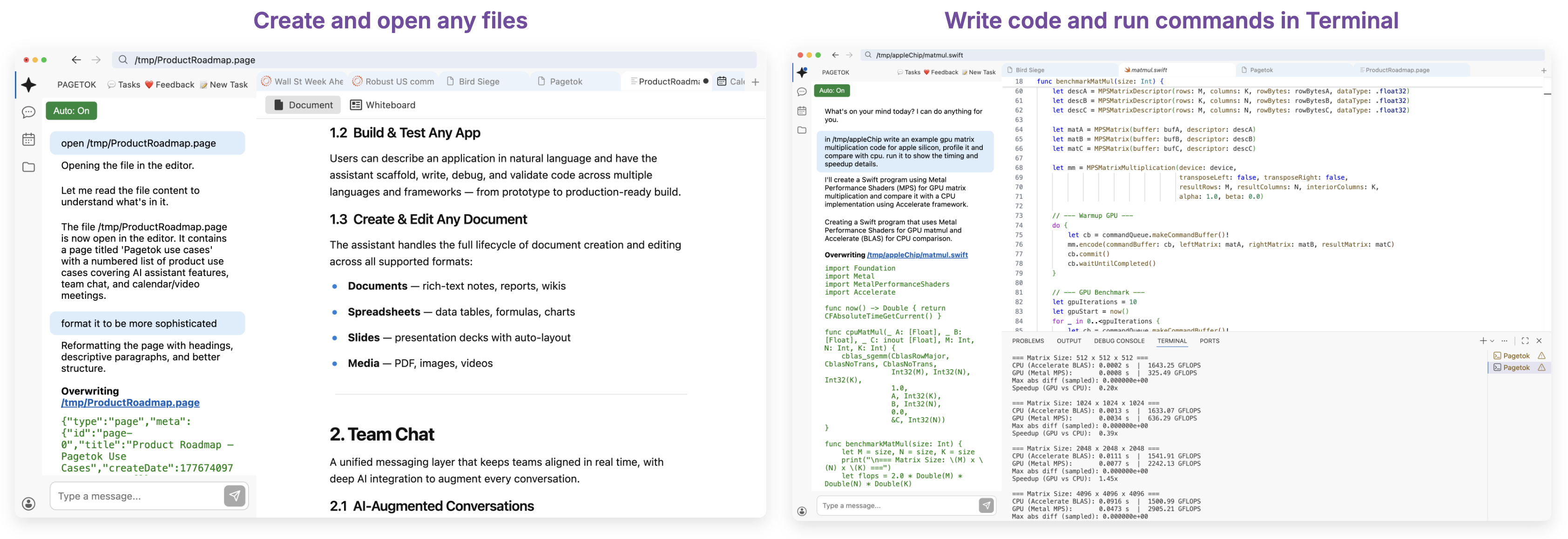Click the sparkle AI assistant icon in left window sidebar
The width and height of the screenshot is (1568, 539).
coord(28,85)
